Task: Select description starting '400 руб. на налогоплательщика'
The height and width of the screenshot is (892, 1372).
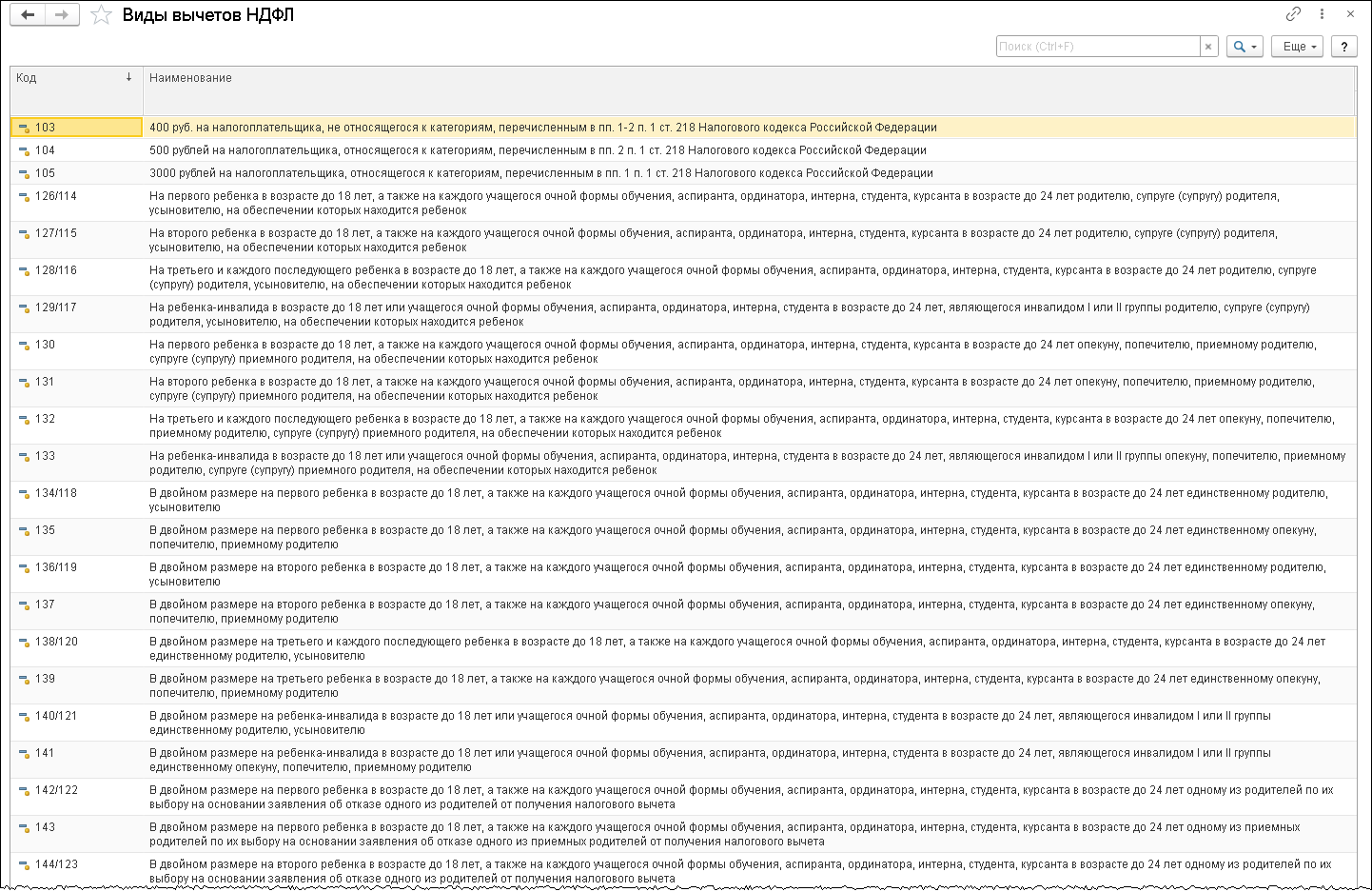Action: [543, 128]
